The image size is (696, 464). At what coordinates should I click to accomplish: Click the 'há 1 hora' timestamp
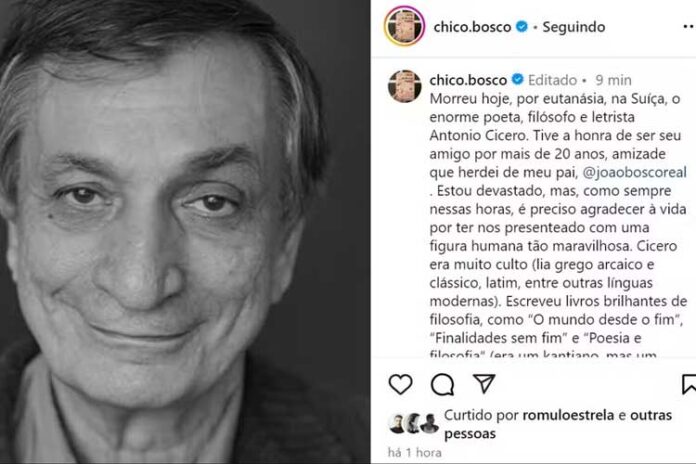click(415, 452)
